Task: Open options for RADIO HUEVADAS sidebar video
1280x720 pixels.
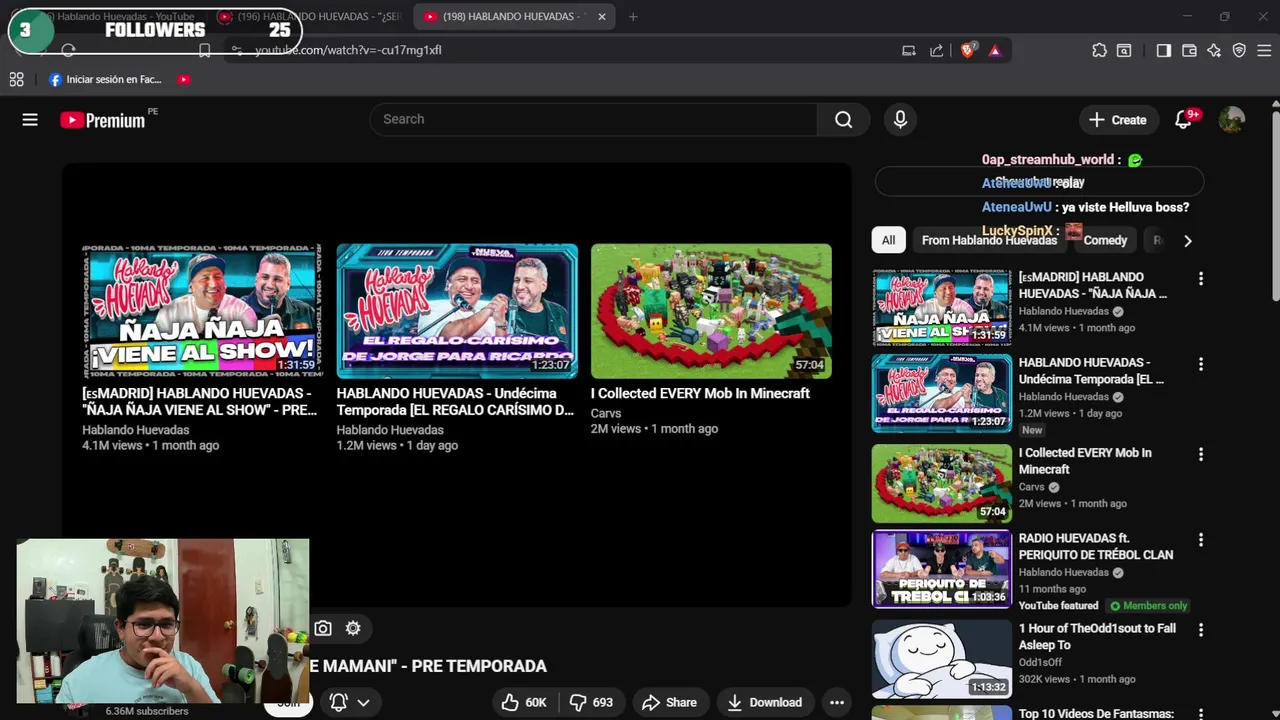Action: [1201, 540]
